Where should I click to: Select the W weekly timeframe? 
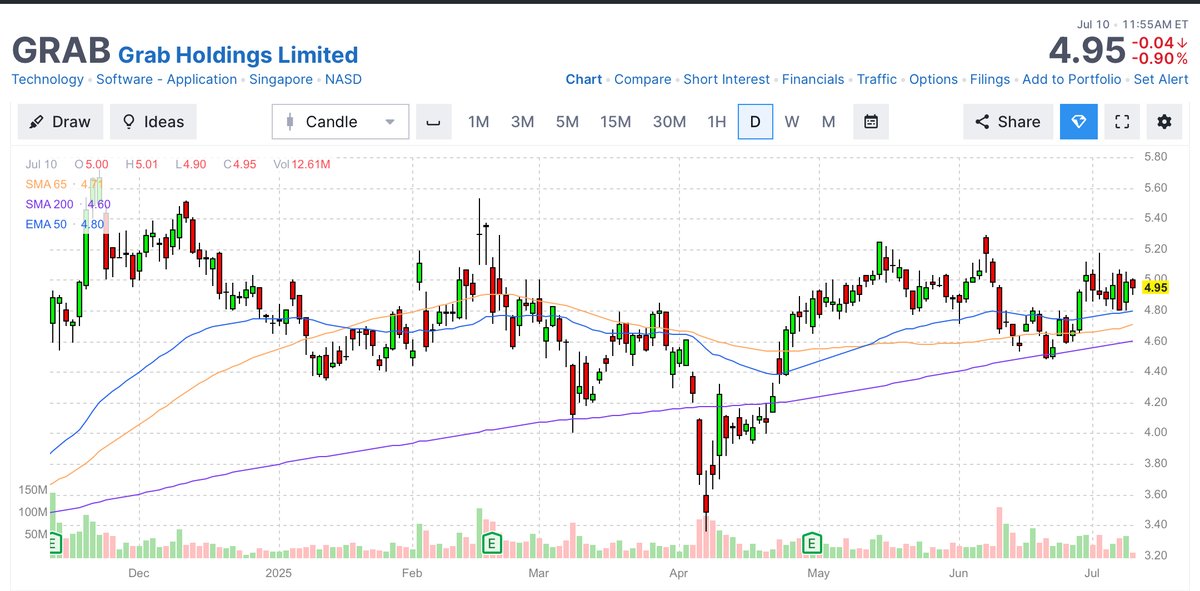click(x=791, y=122)
